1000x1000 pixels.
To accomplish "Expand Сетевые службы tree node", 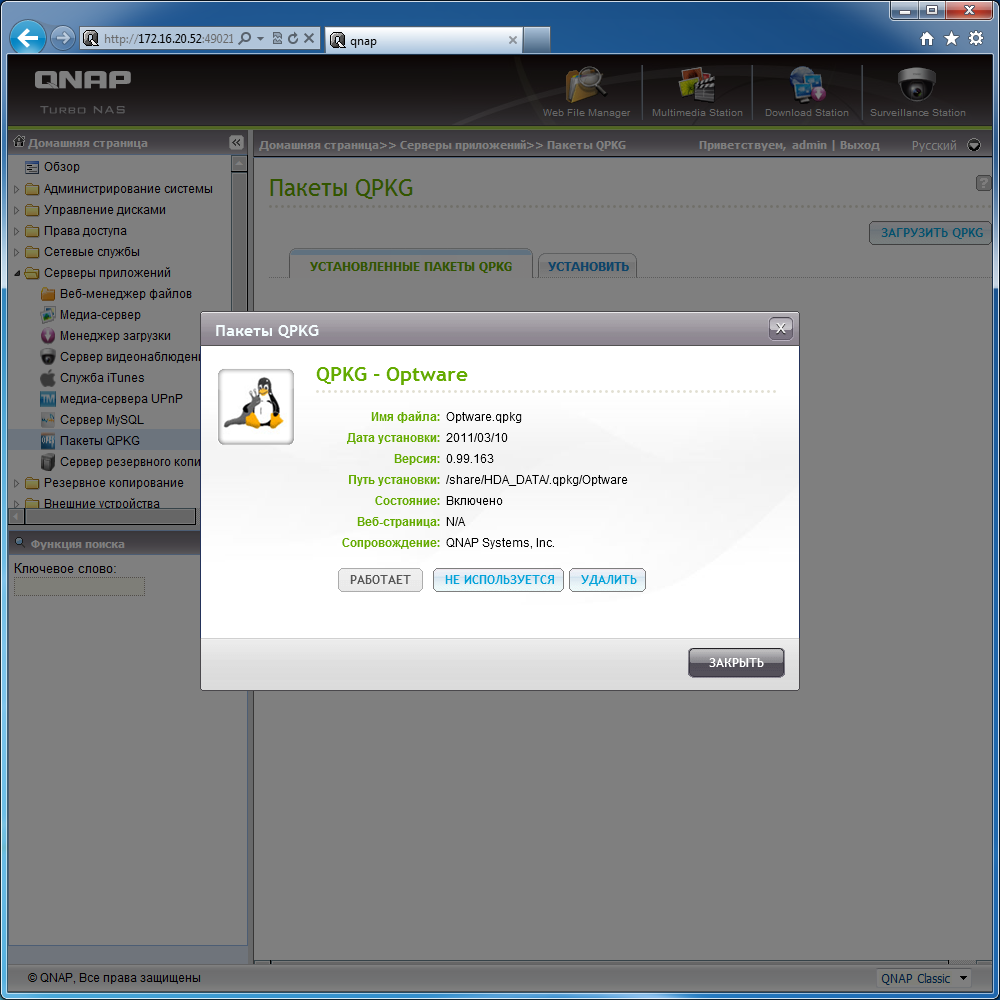I will pos(17,252).
